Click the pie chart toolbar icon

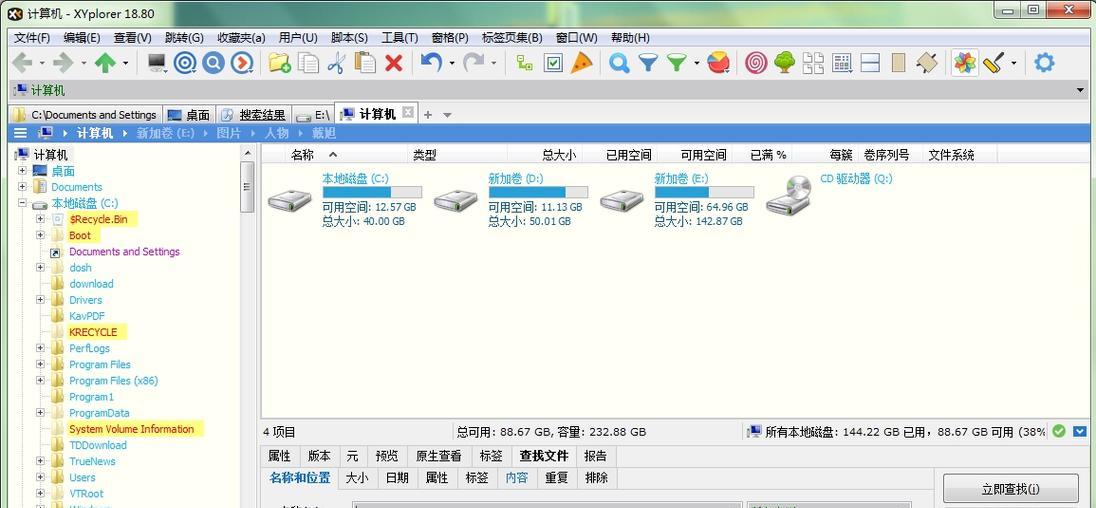[719, 63]
